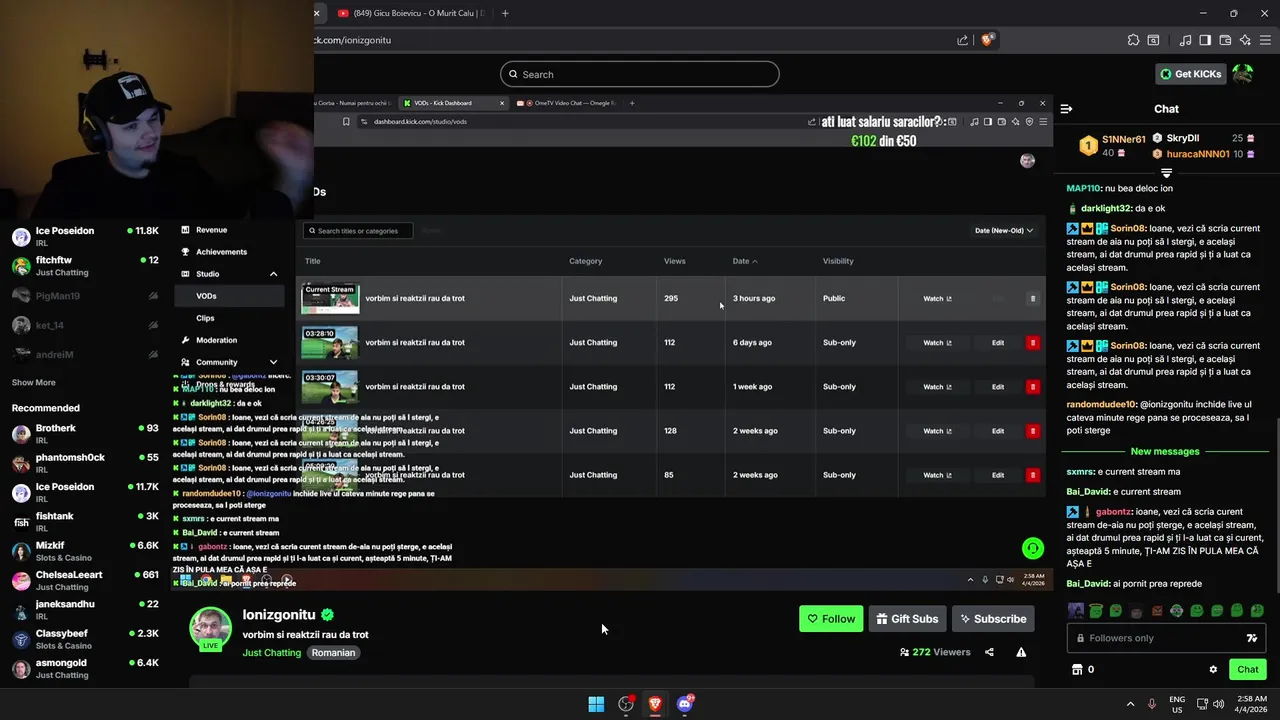1280x720 pixels.
Task: Send message with green Chat button
Action: [1248, 670]
